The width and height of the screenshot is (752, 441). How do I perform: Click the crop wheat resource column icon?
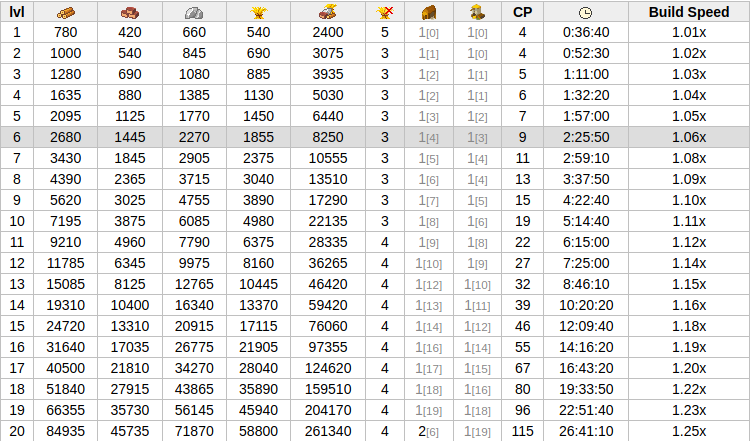[258, 12]
